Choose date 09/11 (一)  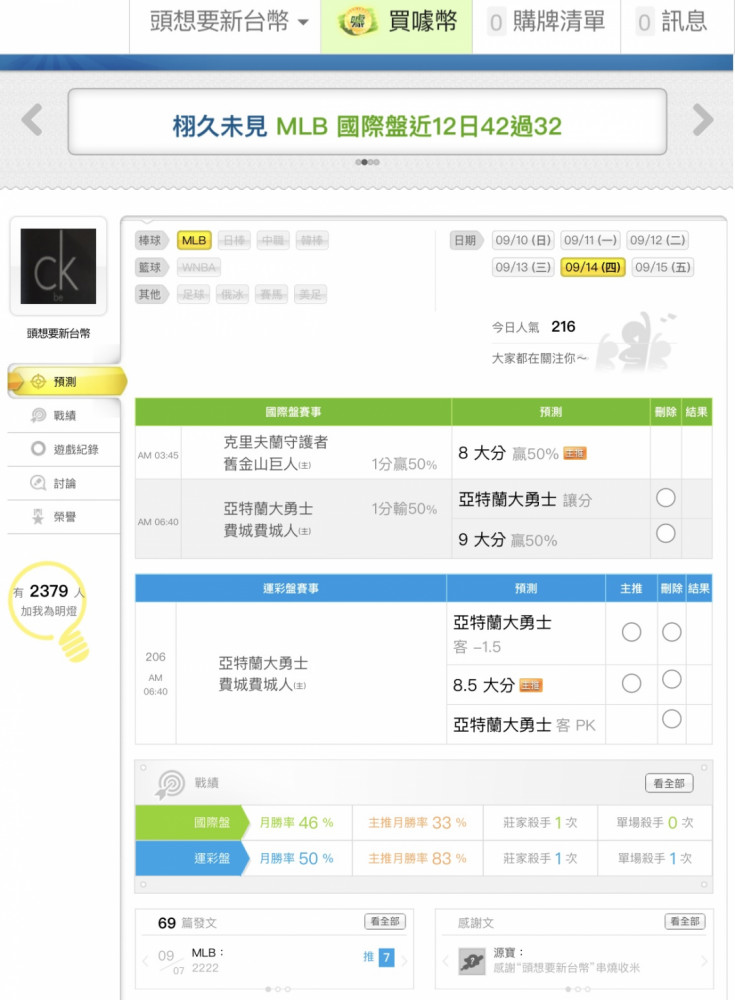(590, 240)
